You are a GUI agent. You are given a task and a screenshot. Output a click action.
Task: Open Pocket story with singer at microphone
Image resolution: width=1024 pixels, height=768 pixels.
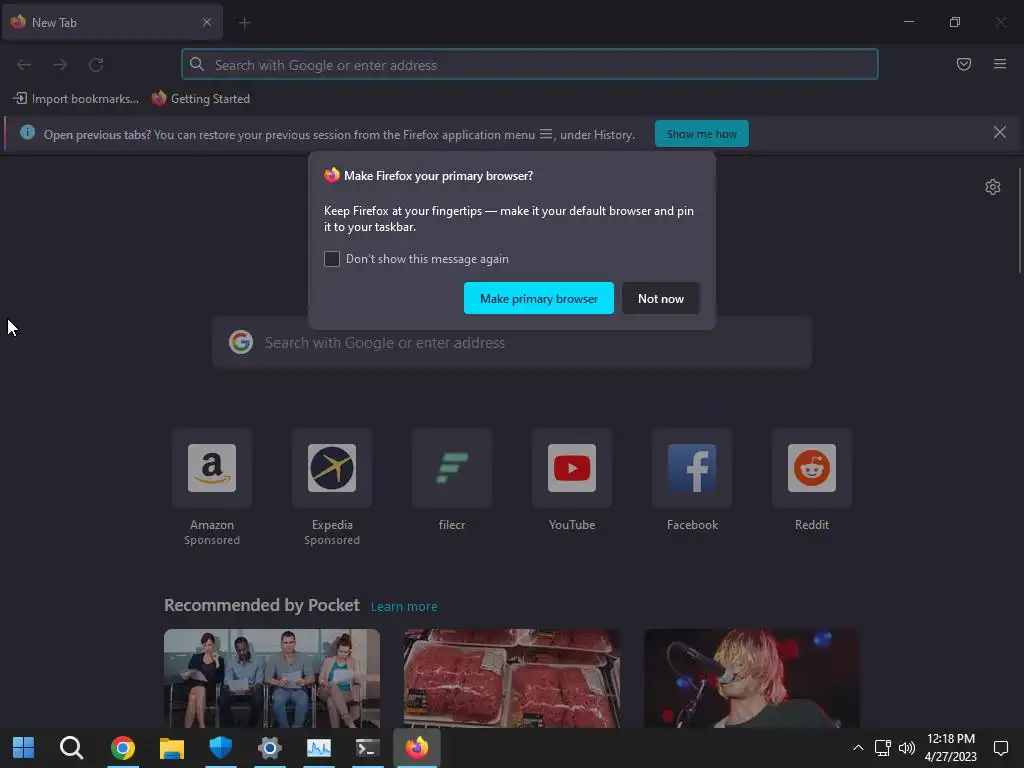click(752, 678)
